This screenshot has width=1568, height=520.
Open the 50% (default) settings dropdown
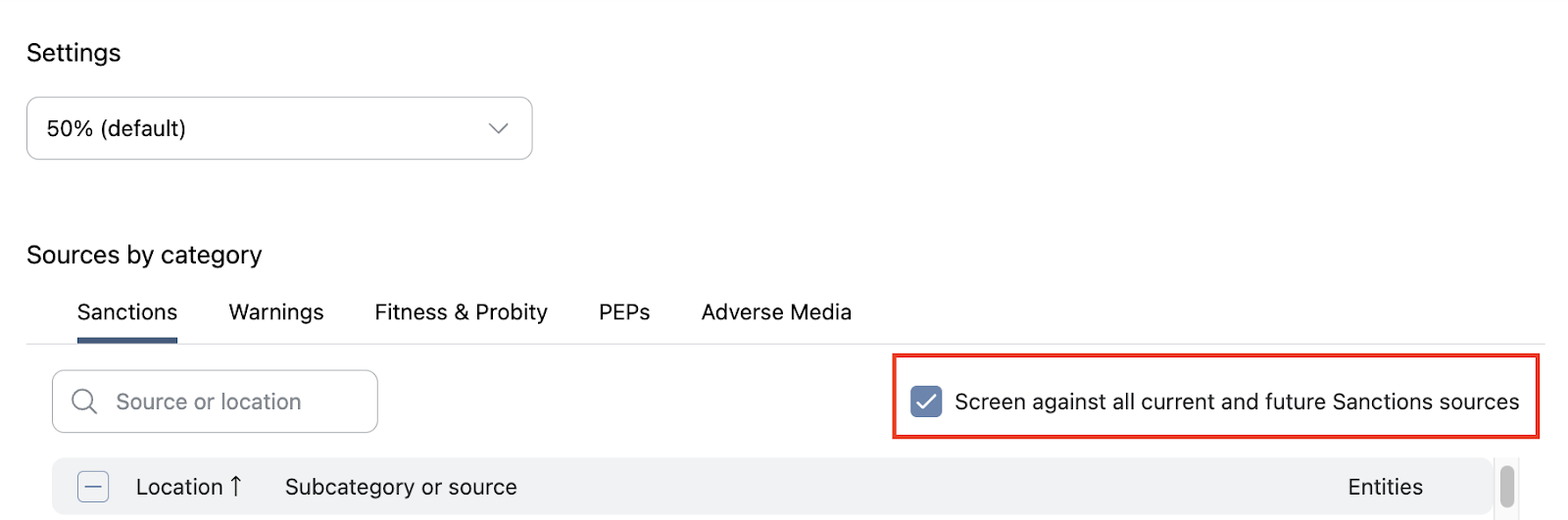[279, 128]
